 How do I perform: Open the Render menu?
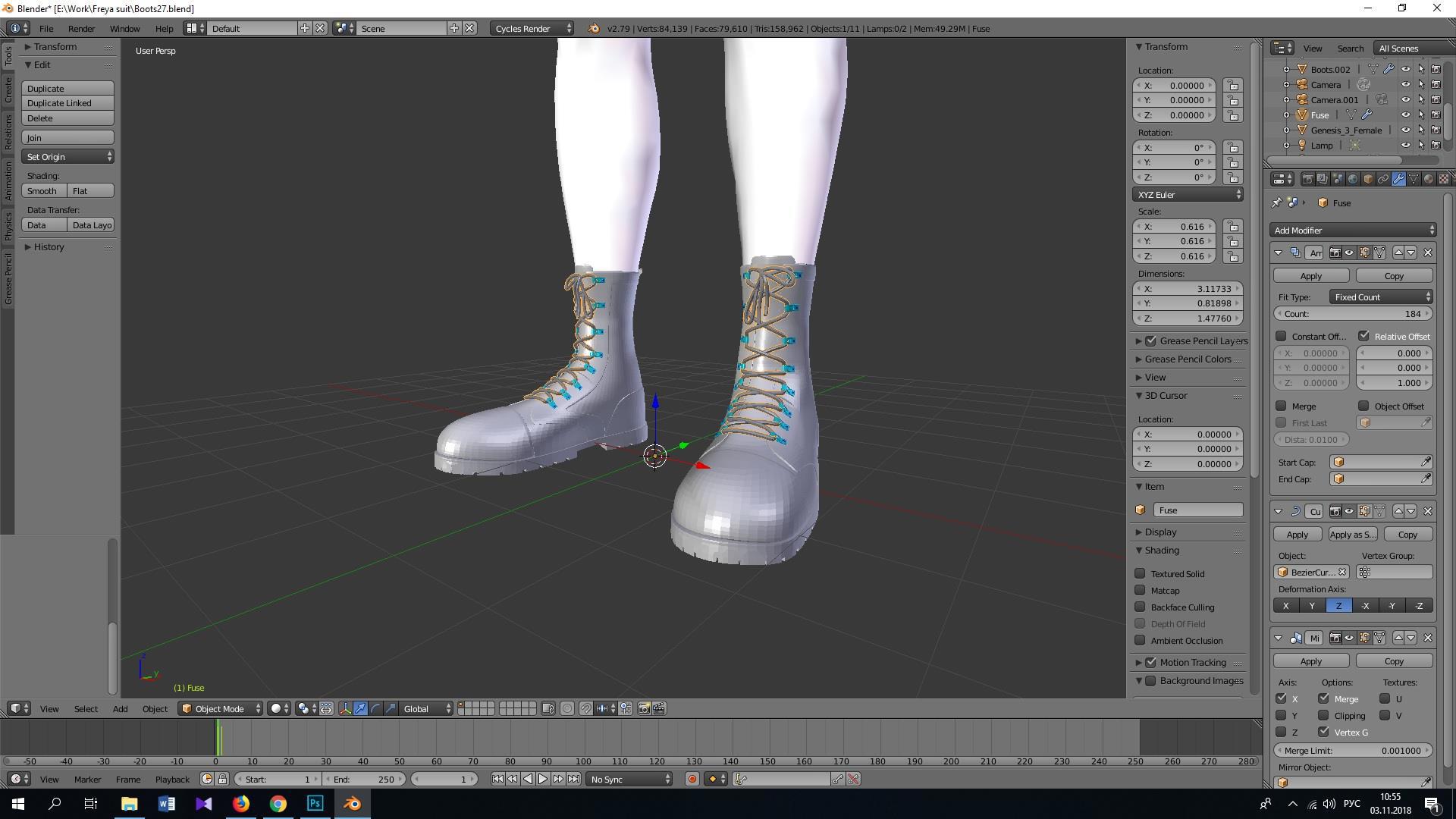point(81,28)
